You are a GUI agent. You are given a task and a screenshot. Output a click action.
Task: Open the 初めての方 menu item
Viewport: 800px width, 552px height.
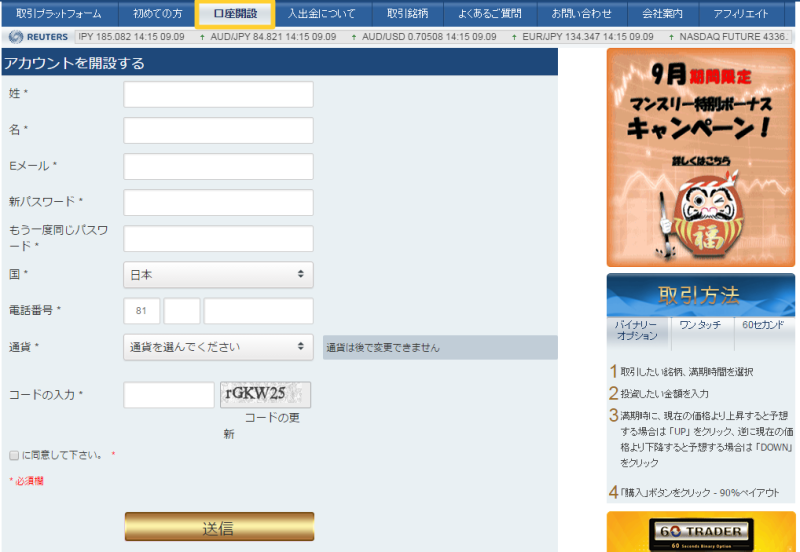[158, 14]
